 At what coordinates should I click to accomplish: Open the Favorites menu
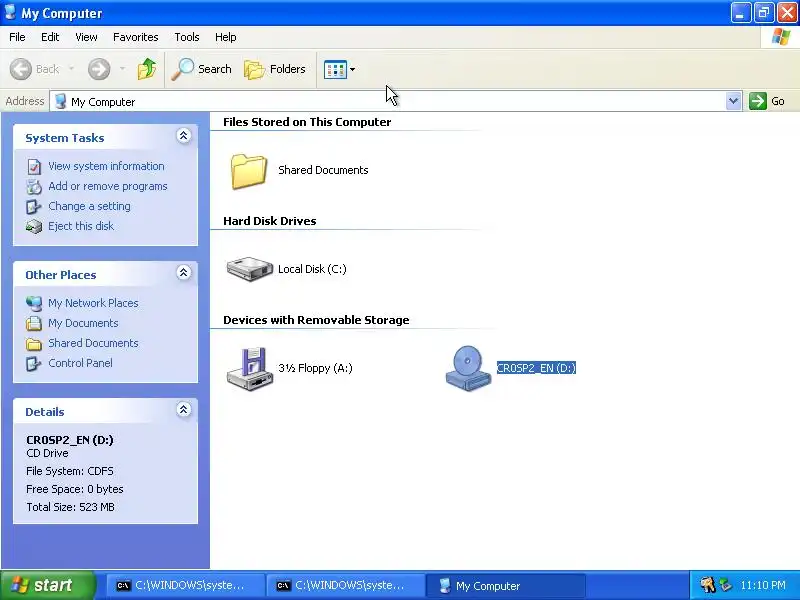(136, 37)
